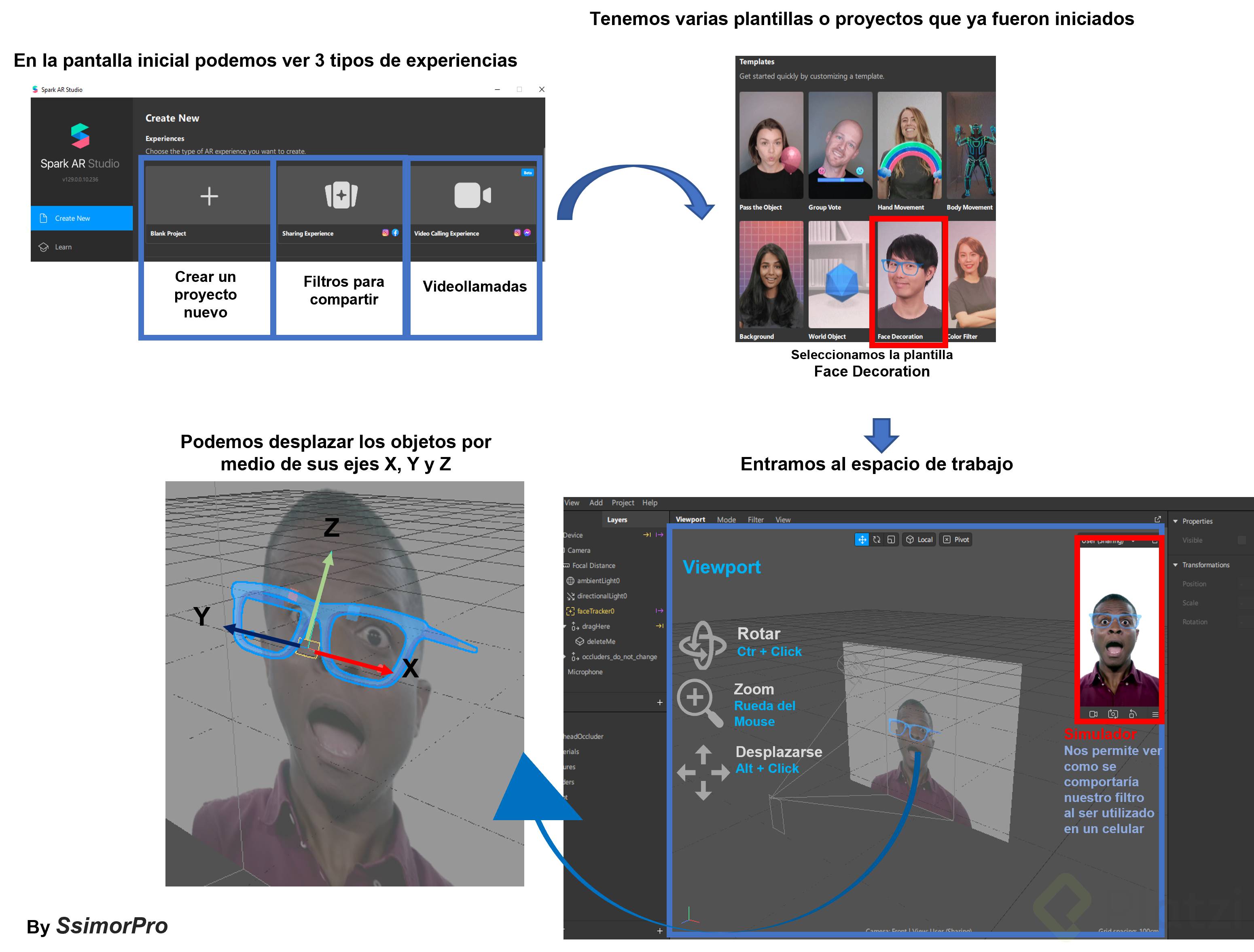Viewport: 1254px width, 952px height.
Task: Toggle Pivot mode button
Action: pyautogui.click(x=956, y=539)
